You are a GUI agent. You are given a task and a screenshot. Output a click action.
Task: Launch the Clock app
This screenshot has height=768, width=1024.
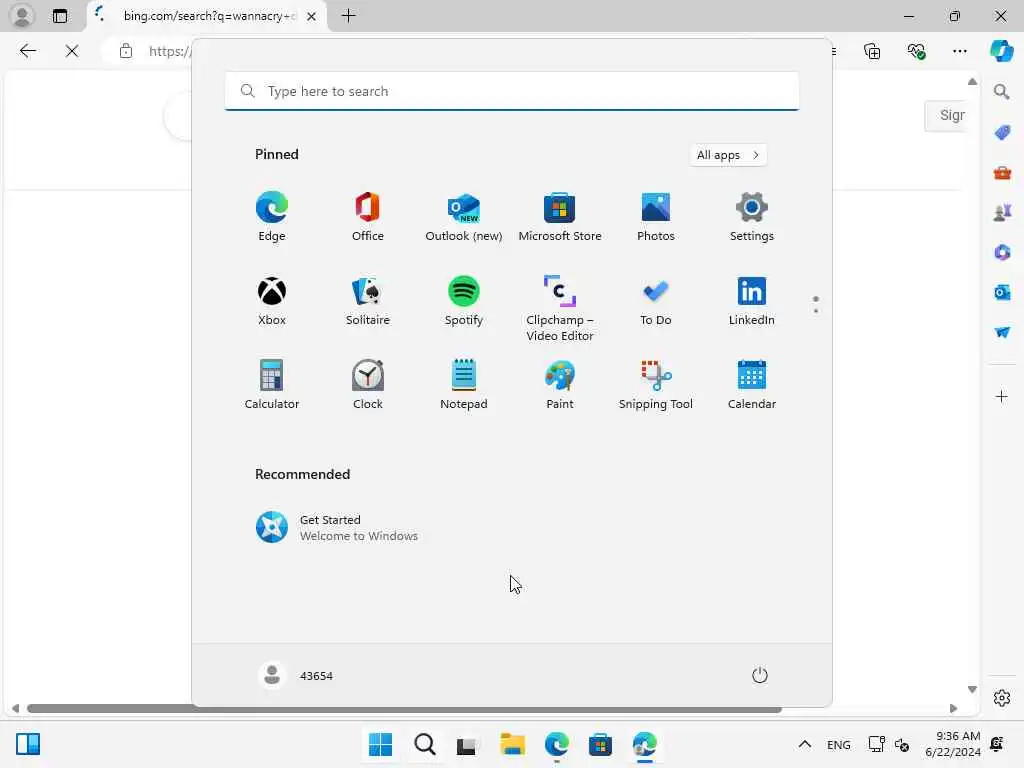click(x=368, y=385)
